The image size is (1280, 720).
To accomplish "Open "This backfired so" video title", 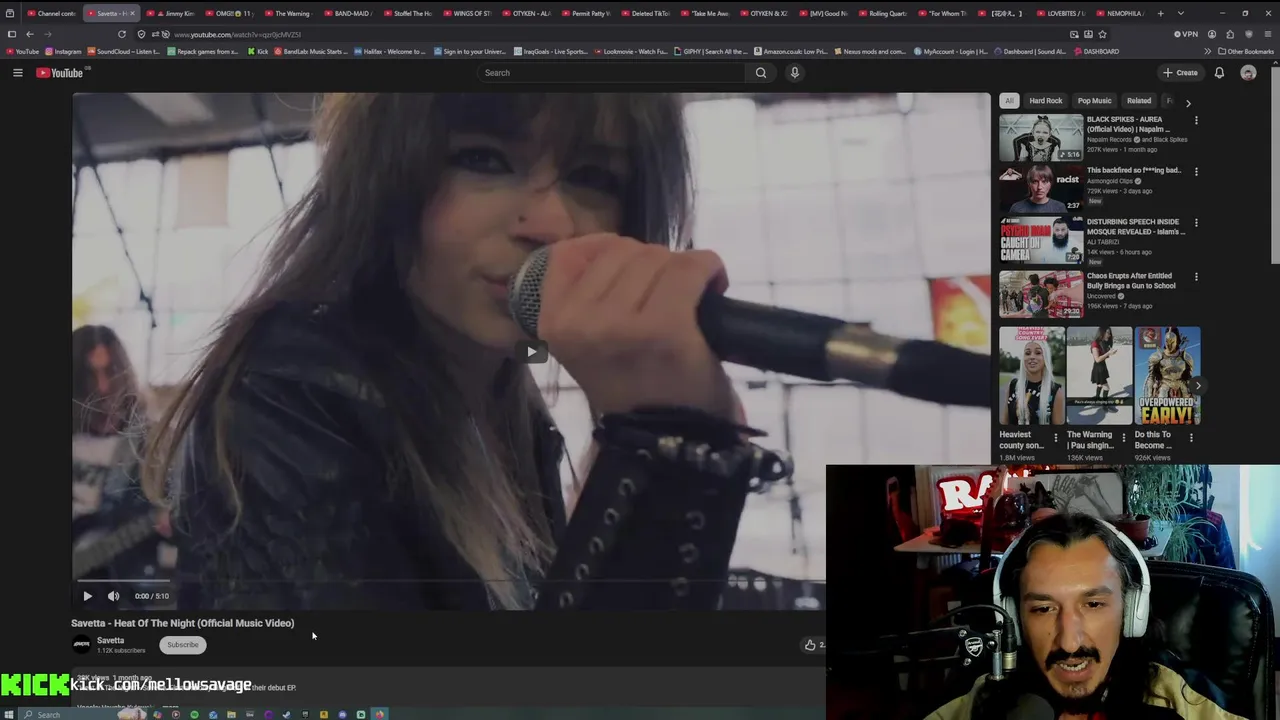I will pyautogui.click(x=1134, y=170).
